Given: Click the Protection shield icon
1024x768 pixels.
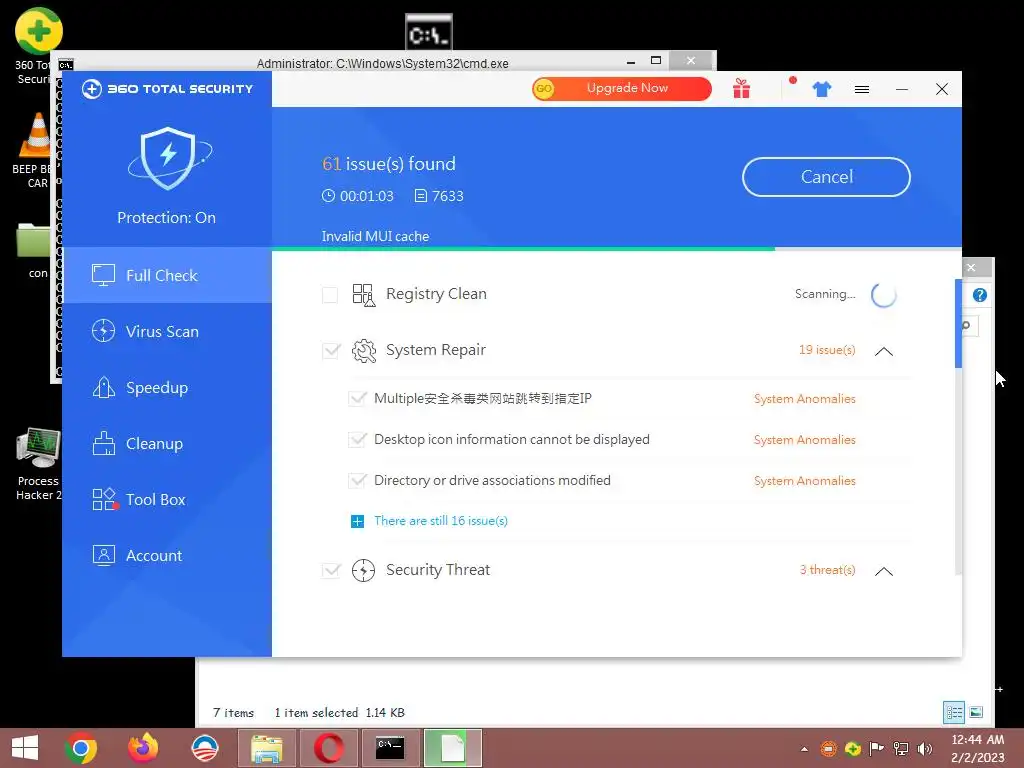Looking at the screenshot, I should coord(168,159).
